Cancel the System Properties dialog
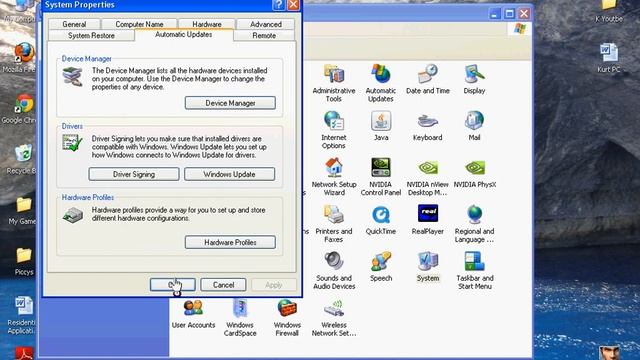The height and width of the screenshot is (360, 640). (223, 284)
